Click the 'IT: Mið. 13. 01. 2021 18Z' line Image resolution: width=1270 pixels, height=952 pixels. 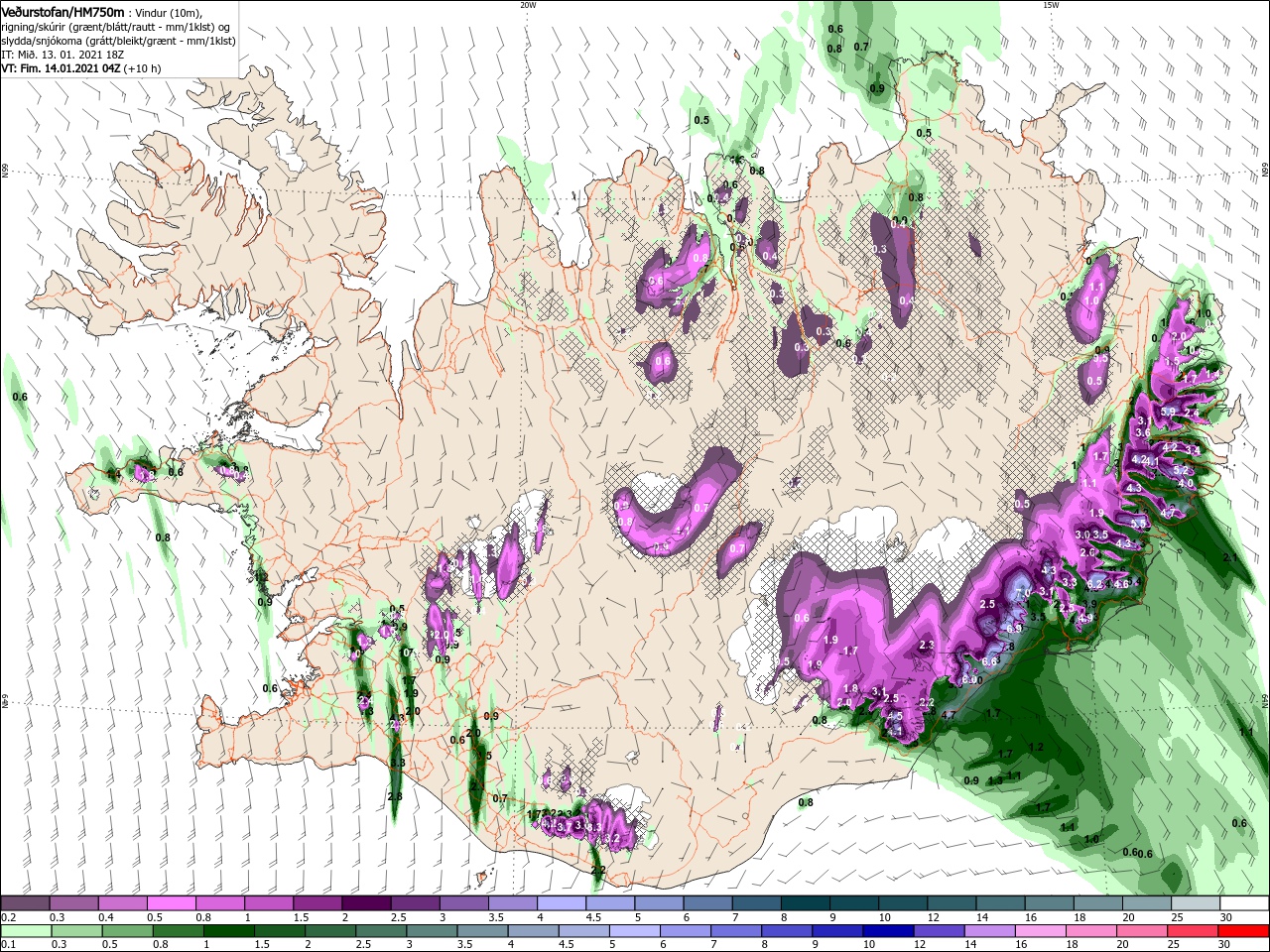point(63,54)
